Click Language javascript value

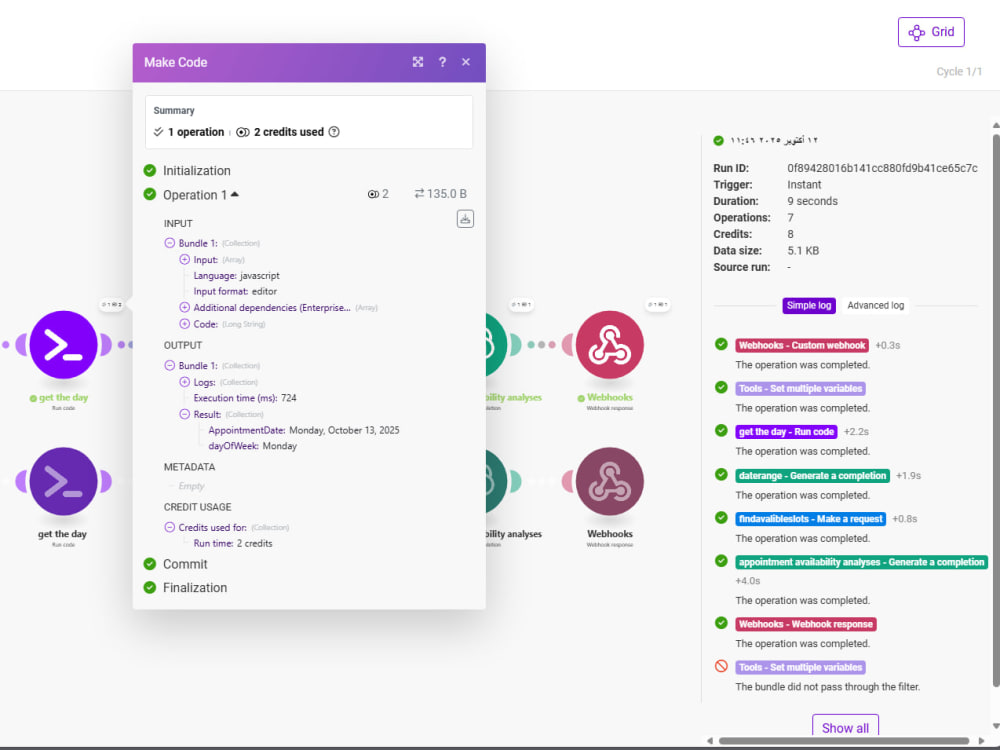point(260,276)
